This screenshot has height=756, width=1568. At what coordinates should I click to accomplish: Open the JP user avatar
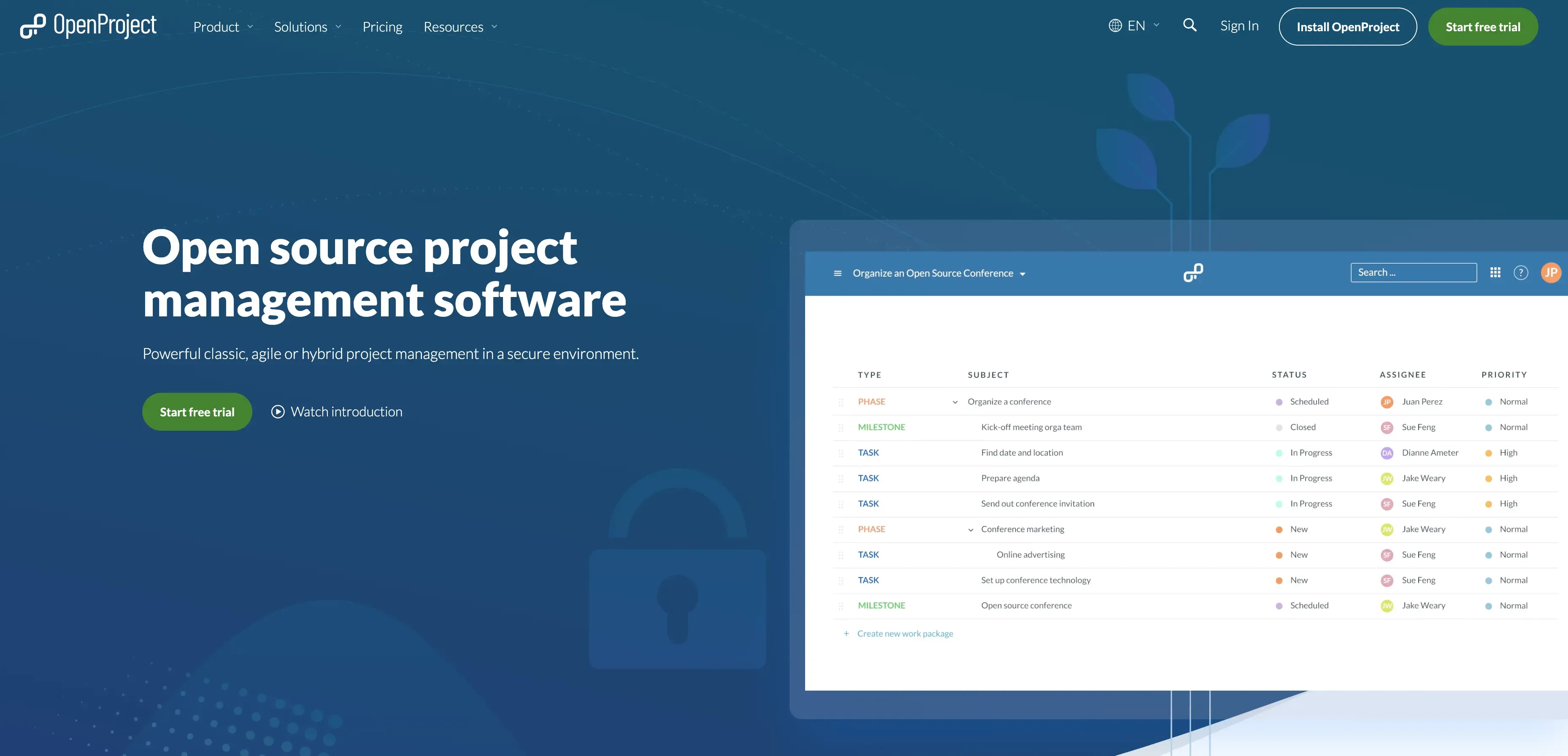click(1550, 273)
